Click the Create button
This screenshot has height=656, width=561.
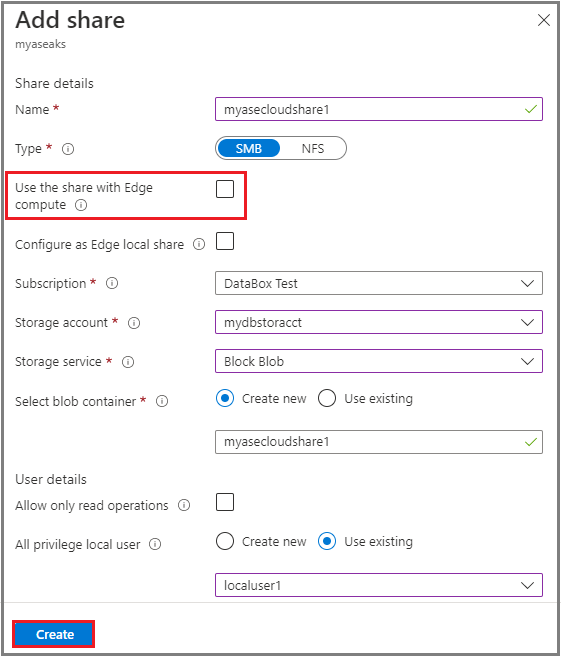click(x=54, y=634)
